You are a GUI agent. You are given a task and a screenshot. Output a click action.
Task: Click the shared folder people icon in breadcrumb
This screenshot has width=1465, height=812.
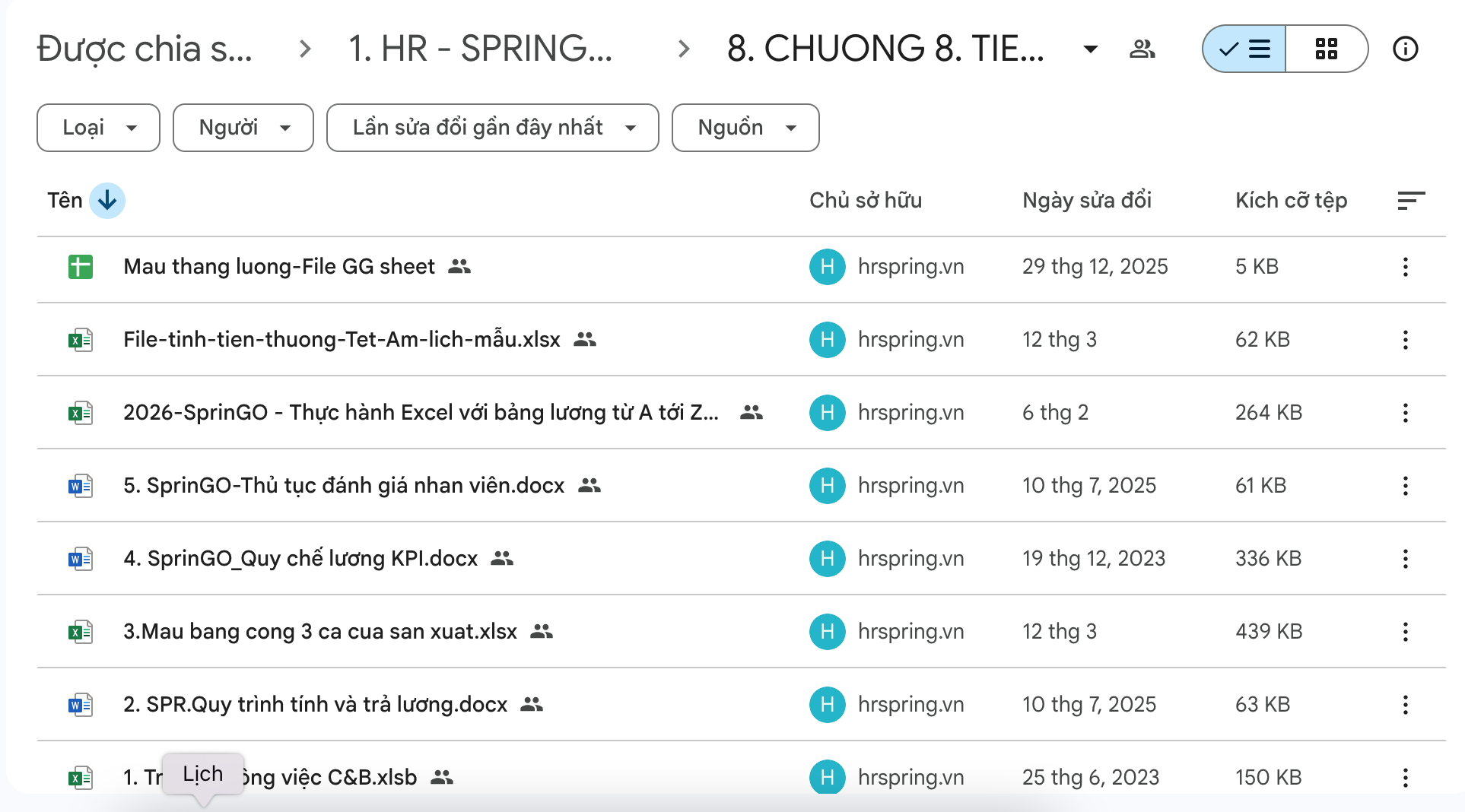[1142, 49]
